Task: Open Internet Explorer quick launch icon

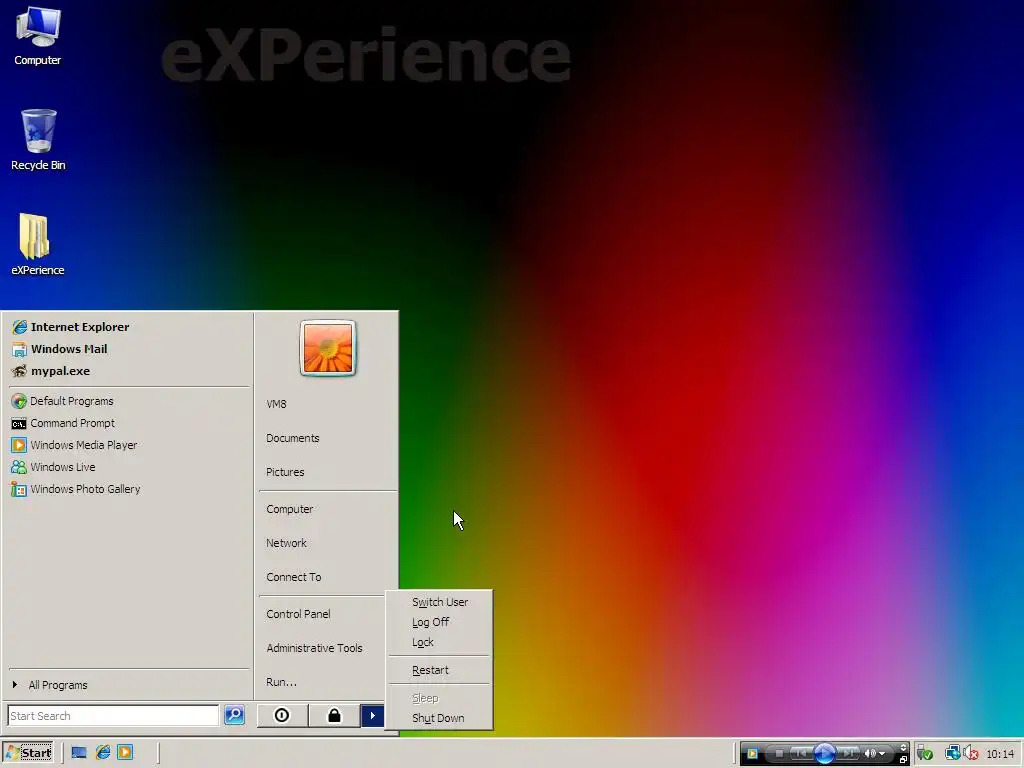Action: (103, 752)
